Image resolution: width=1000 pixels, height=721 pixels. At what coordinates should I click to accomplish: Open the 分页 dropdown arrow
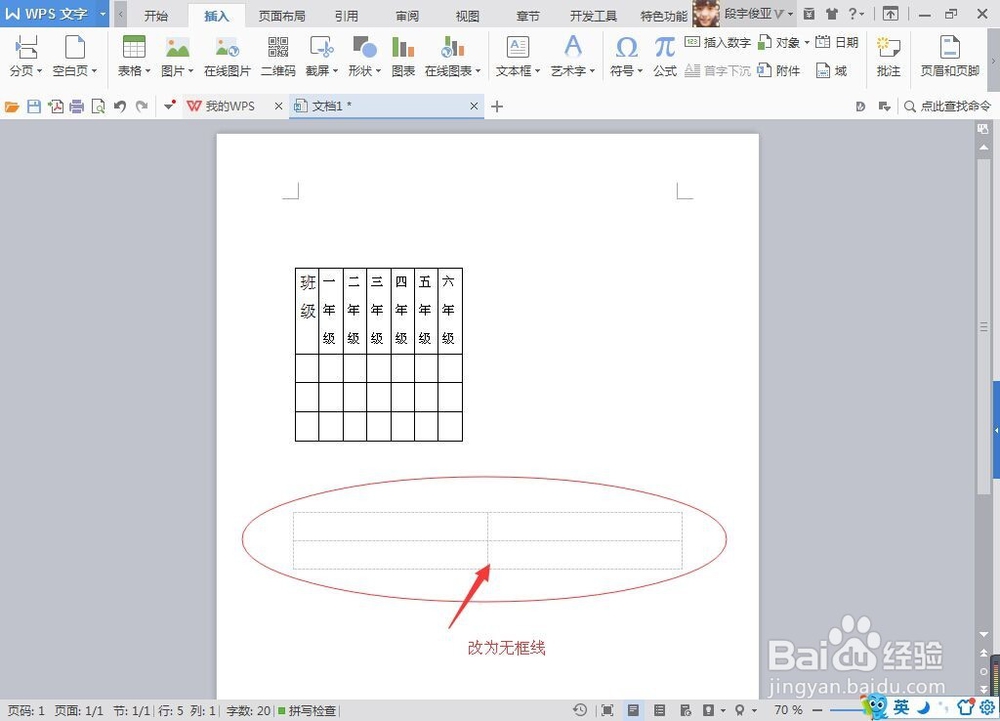click(40, 71)
